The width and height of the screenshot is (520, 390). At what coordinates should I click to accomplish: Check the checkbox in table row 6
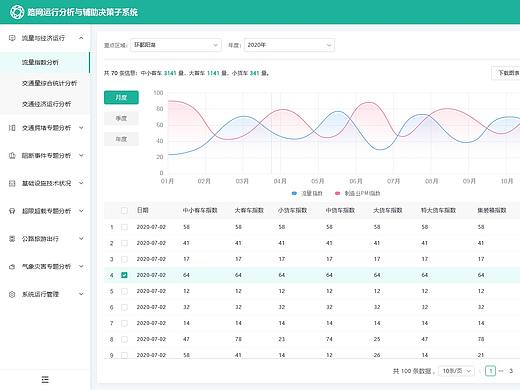(x=124, y=307)
